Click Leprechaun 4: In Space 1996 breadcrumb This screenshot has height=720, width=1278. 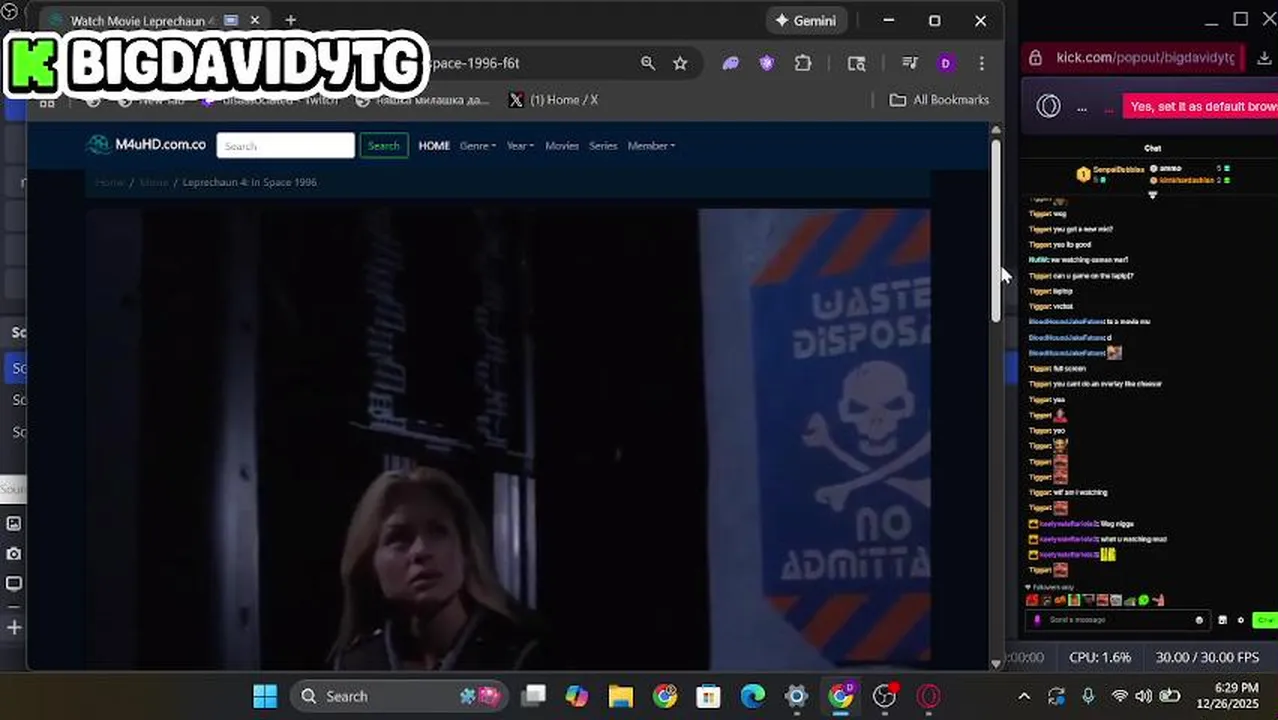pyautogui.click(x=249, y=182)
